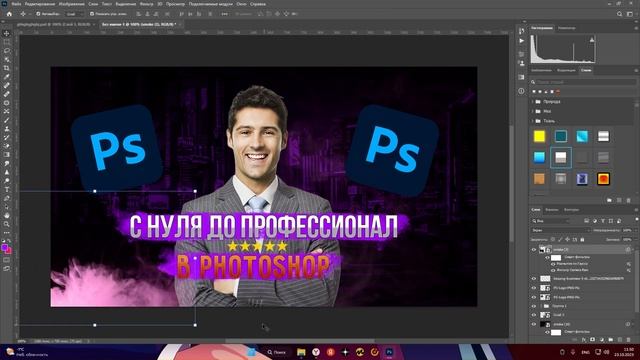Select the Rectangular Marquee tool
640x360 pixels.
tap(7, 42)
